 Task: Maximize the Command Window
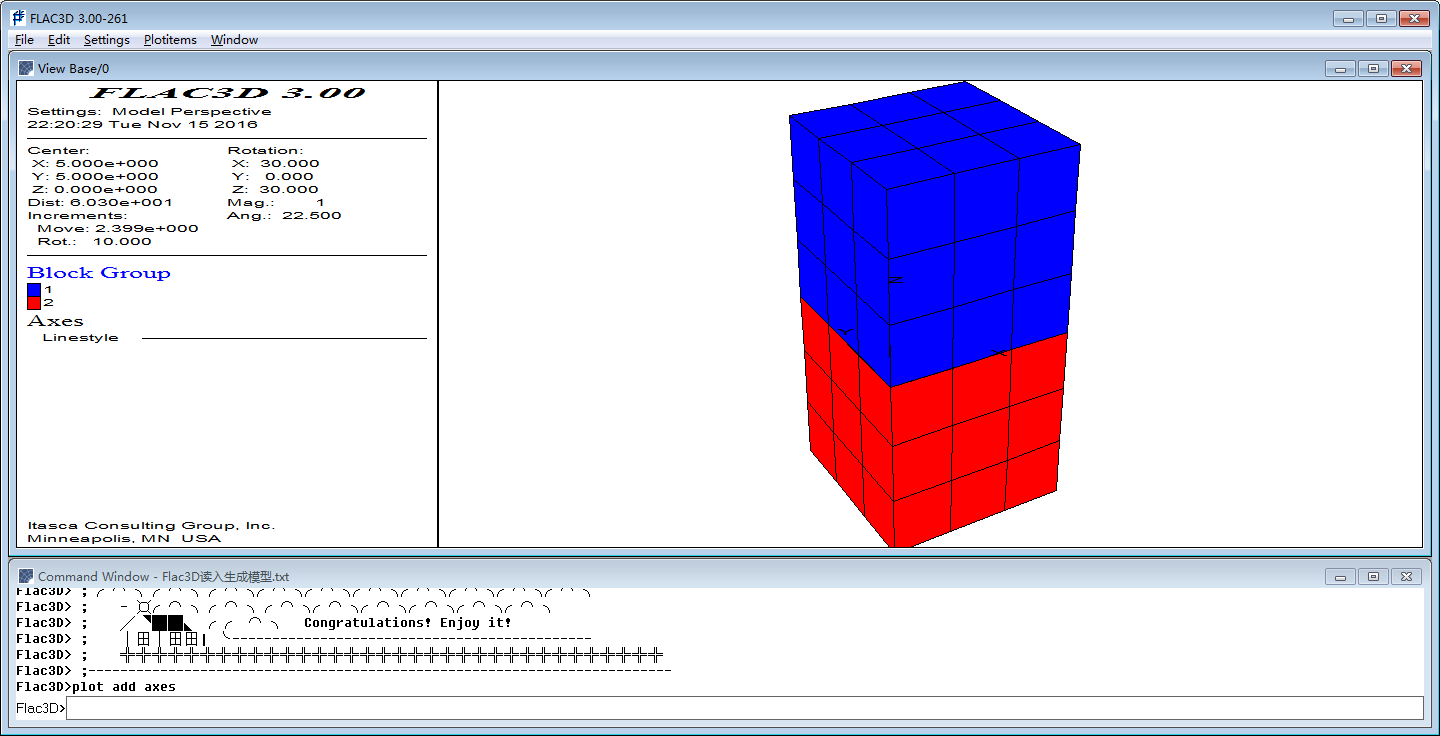click(1373, 576)
